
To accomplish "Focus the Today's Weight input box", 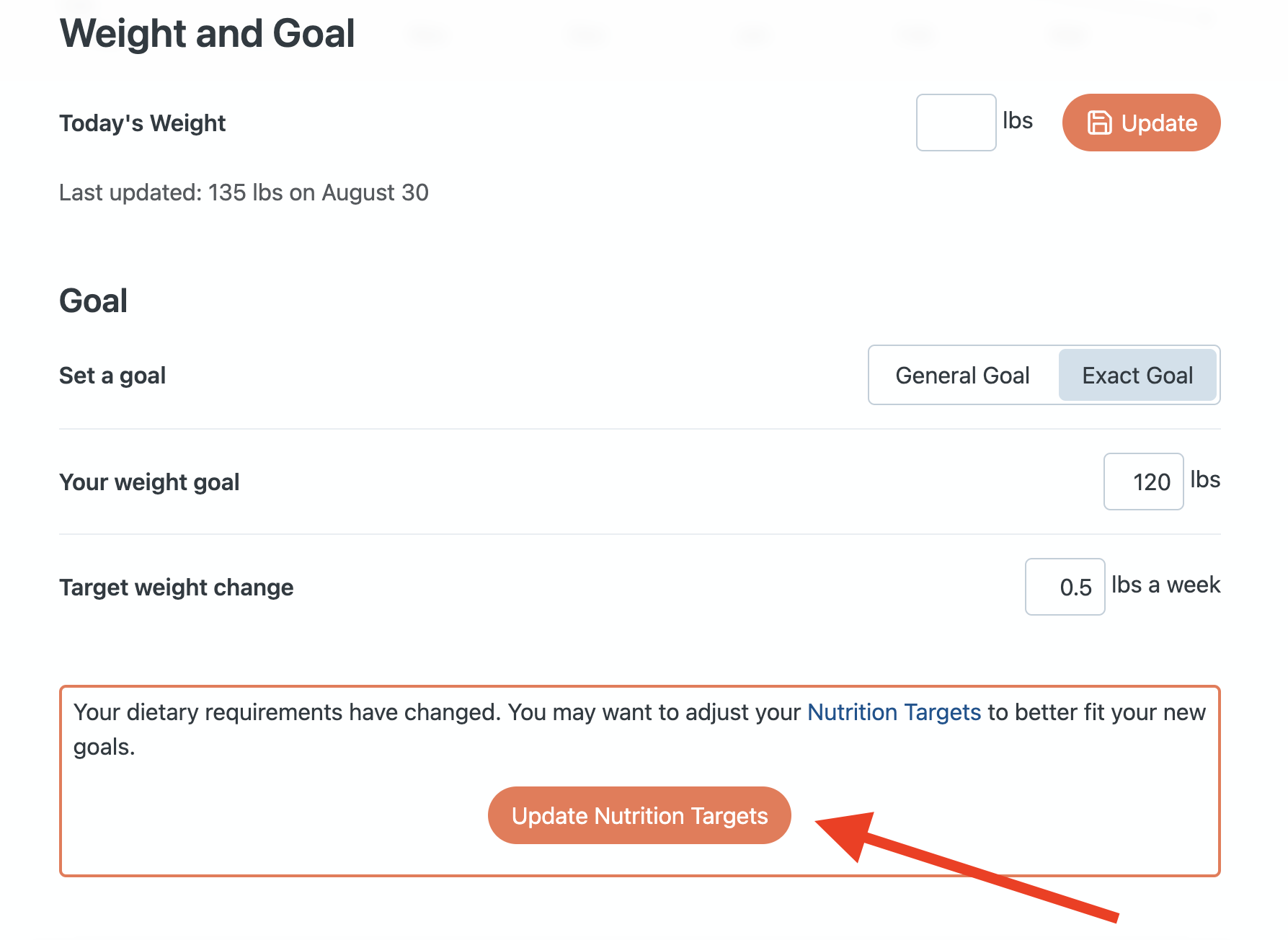I will (956, 123).
